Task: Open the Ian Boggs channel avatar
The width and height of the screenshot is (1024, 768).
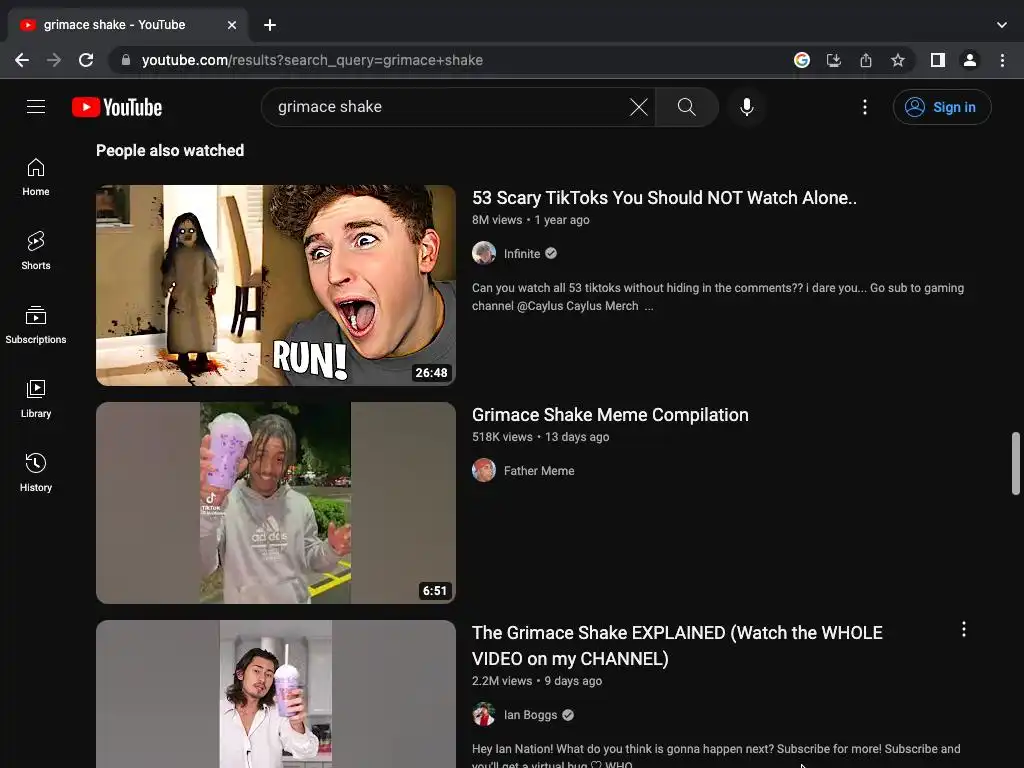Action: pos(484,714)
